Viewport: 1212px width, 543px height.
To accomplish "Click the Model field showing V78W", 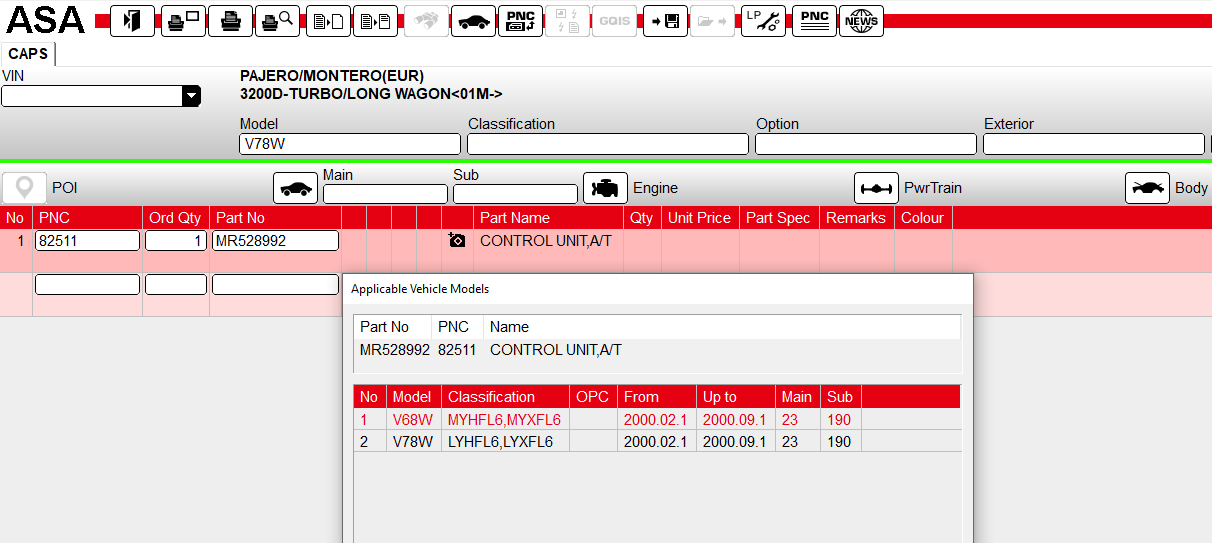I will (350, 144).
